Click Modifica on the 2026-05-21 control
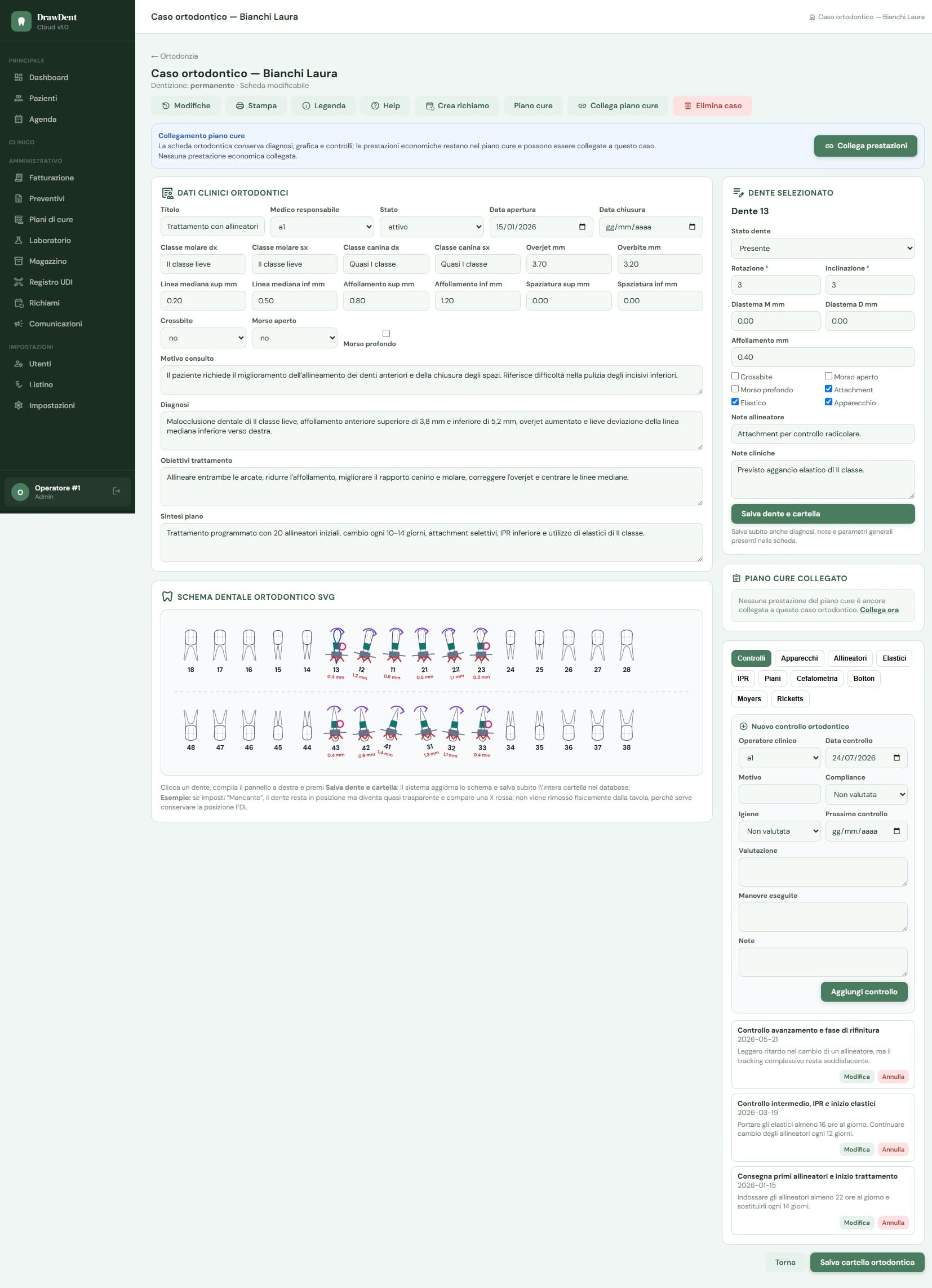 856,1077
